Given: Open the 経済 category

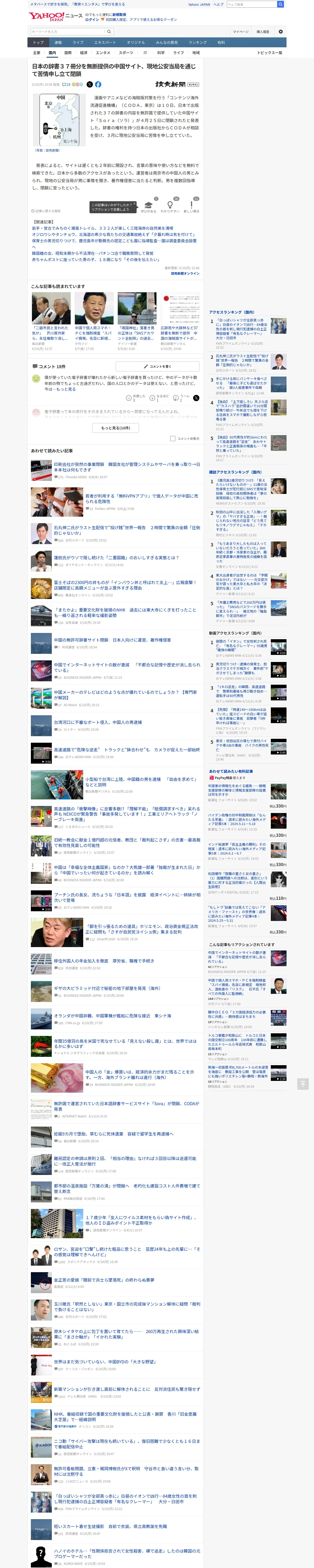Looking at the screenshot, I should pyautogui.click(x=83, y=53).
